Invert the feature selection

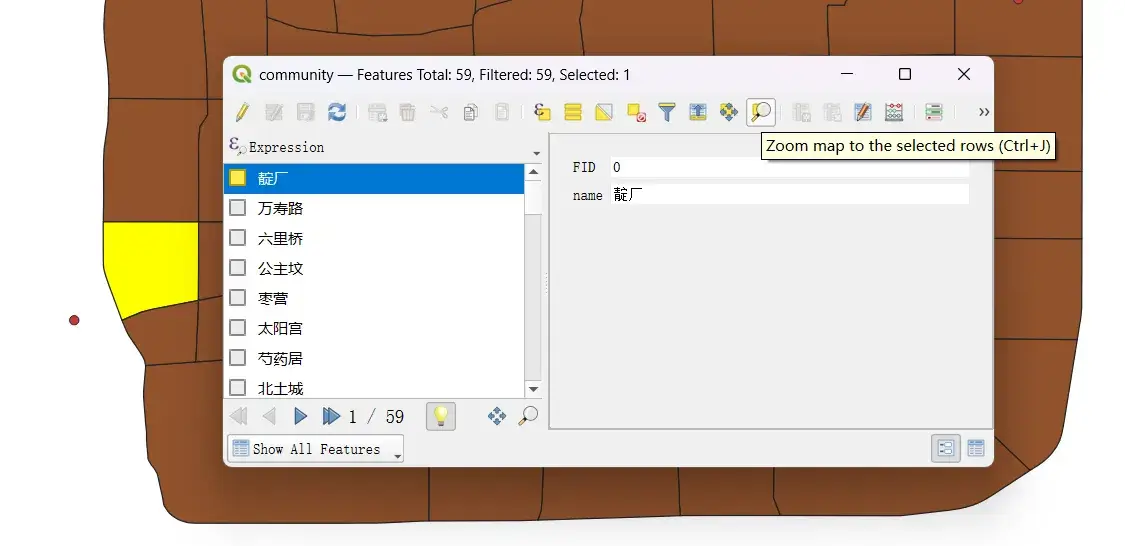pyautogui.click(x=604, y=112)
